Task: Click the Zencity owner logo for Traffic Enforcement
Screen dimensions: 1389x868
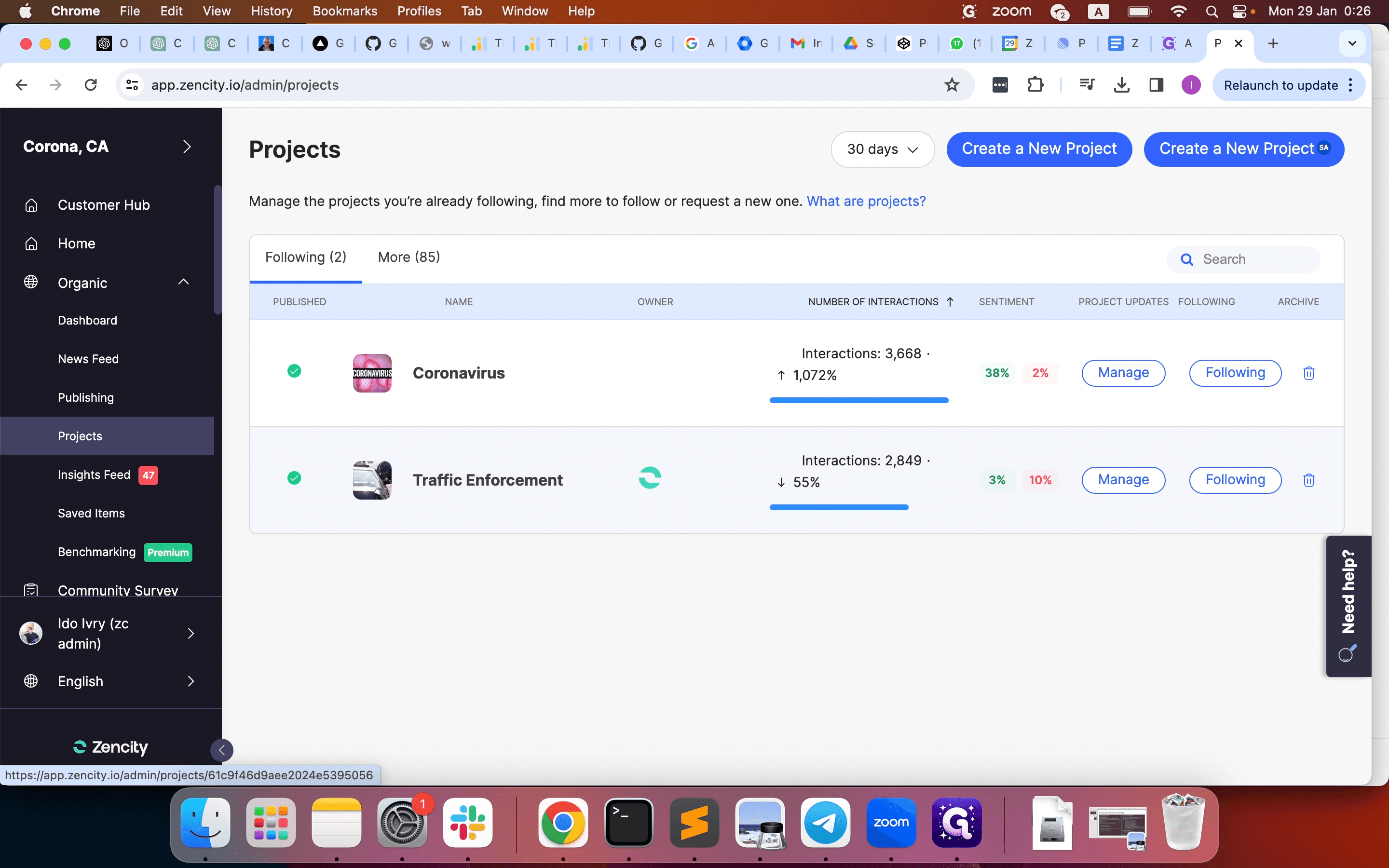Action: [650, 477]
